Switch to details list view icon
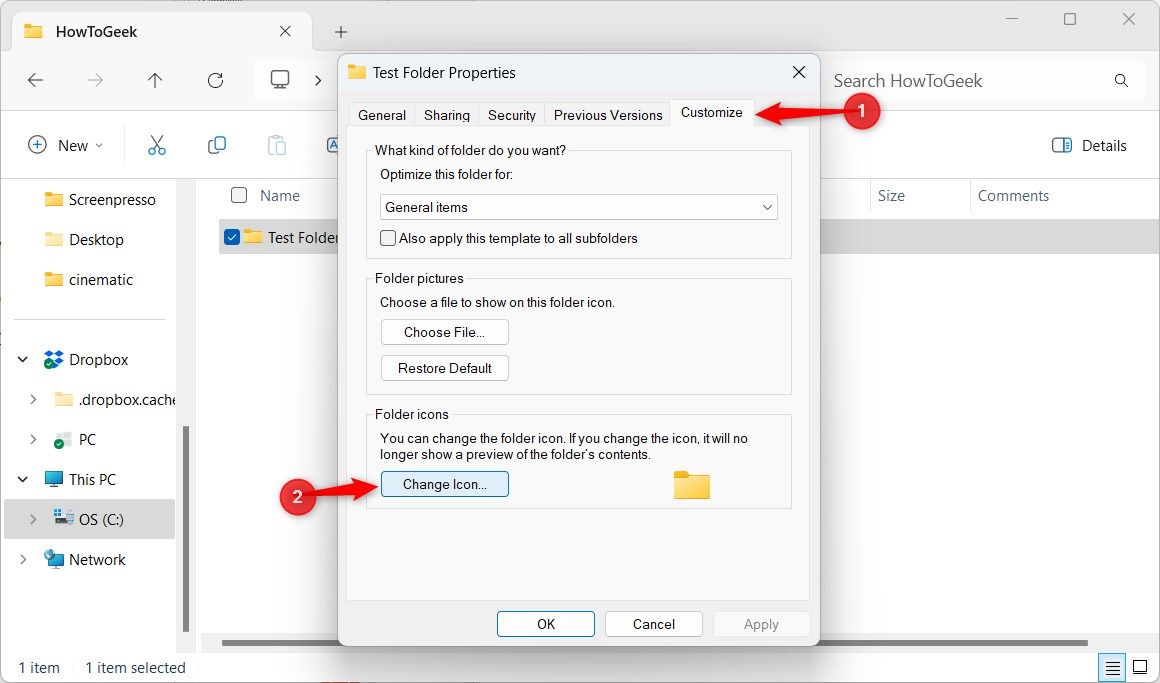This screenshot has width=1160, height=683. click(x=1112, y=667)
